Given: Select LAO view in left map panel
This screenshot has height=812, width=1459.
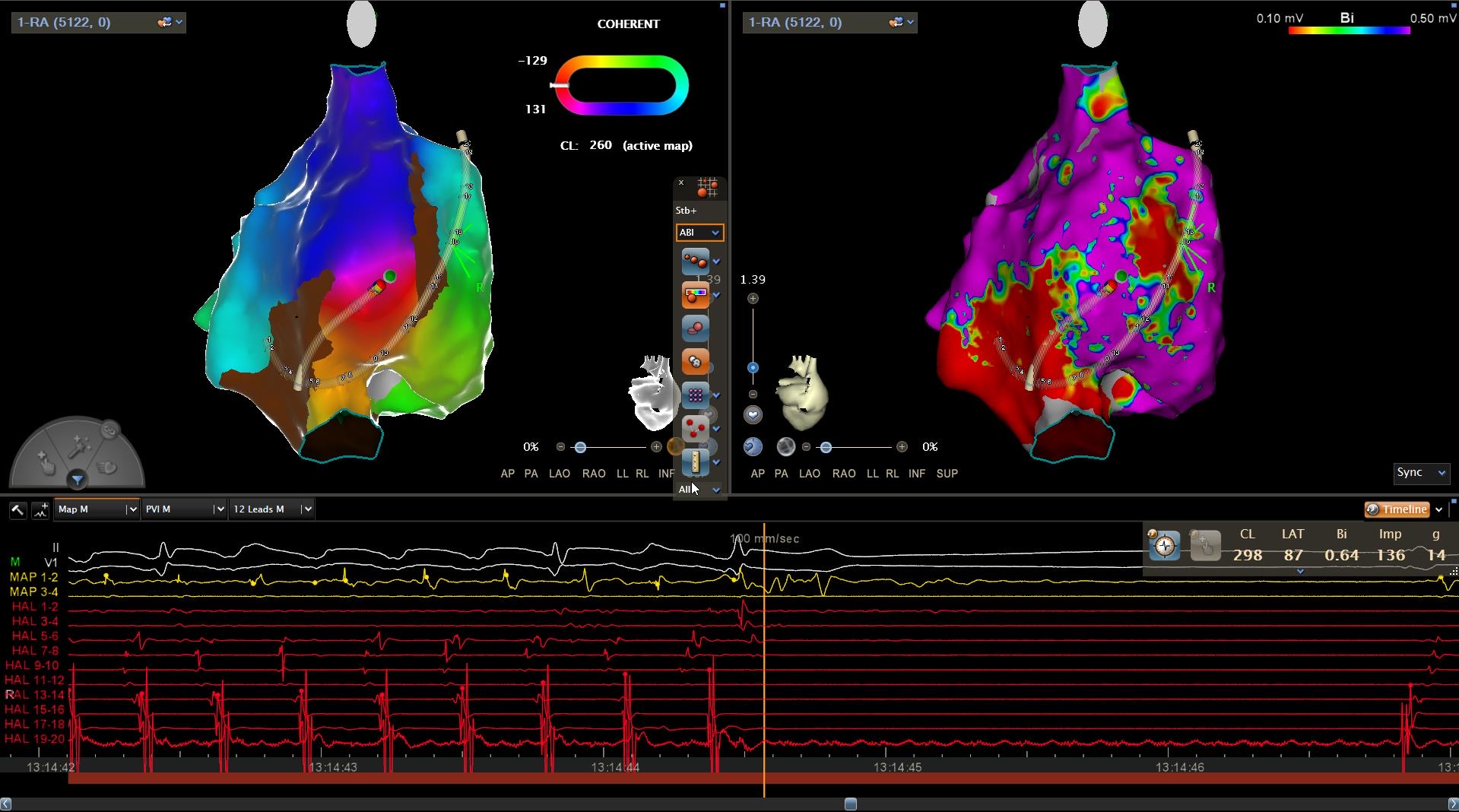Looking at the screenshot, I should tap(559, 474).
